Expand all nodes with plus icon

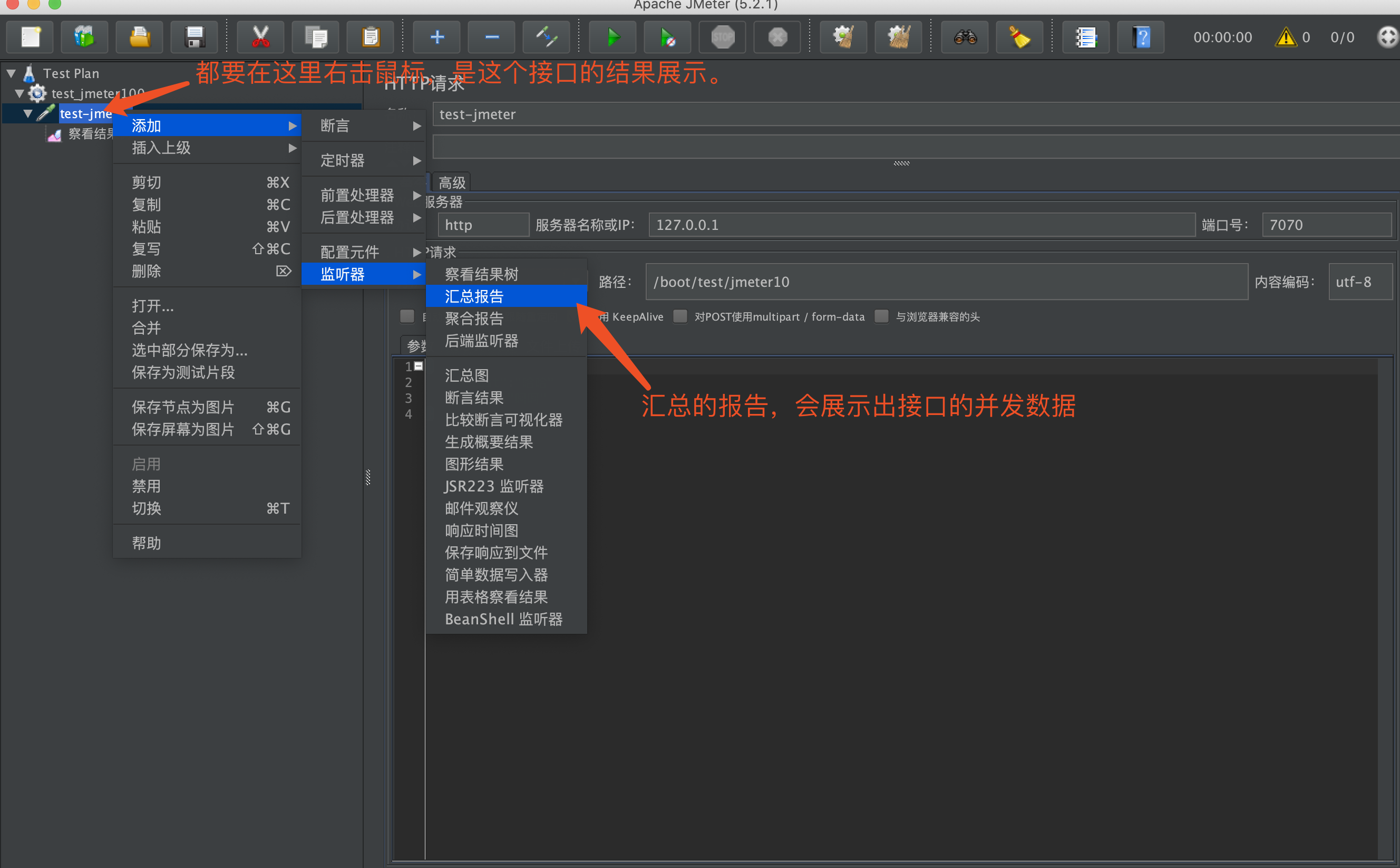[x=436, y=37]
